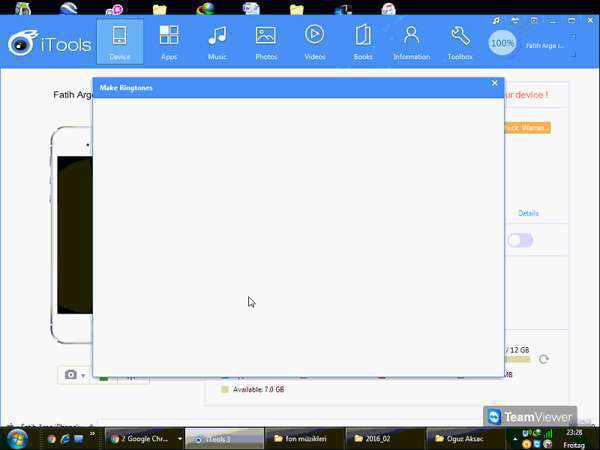
Task: Refresh the device storage info
Action: coord(544,359)
